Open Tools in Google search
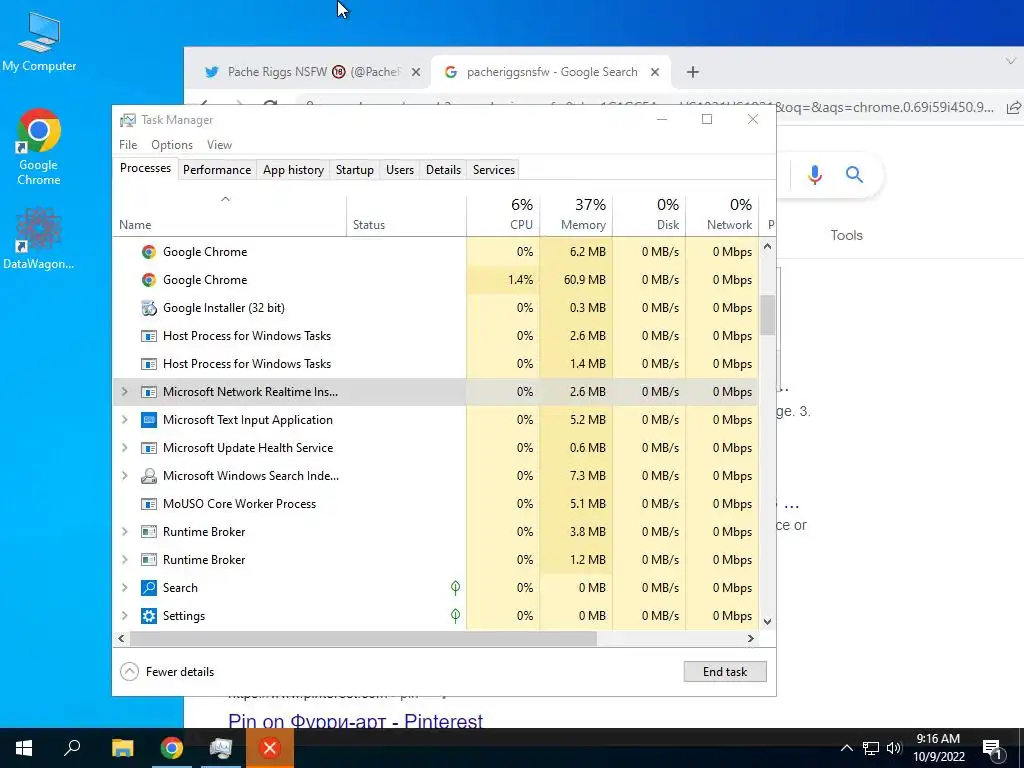The height and width of the screenshot is (768, 1024). click(x=846, y=235)
